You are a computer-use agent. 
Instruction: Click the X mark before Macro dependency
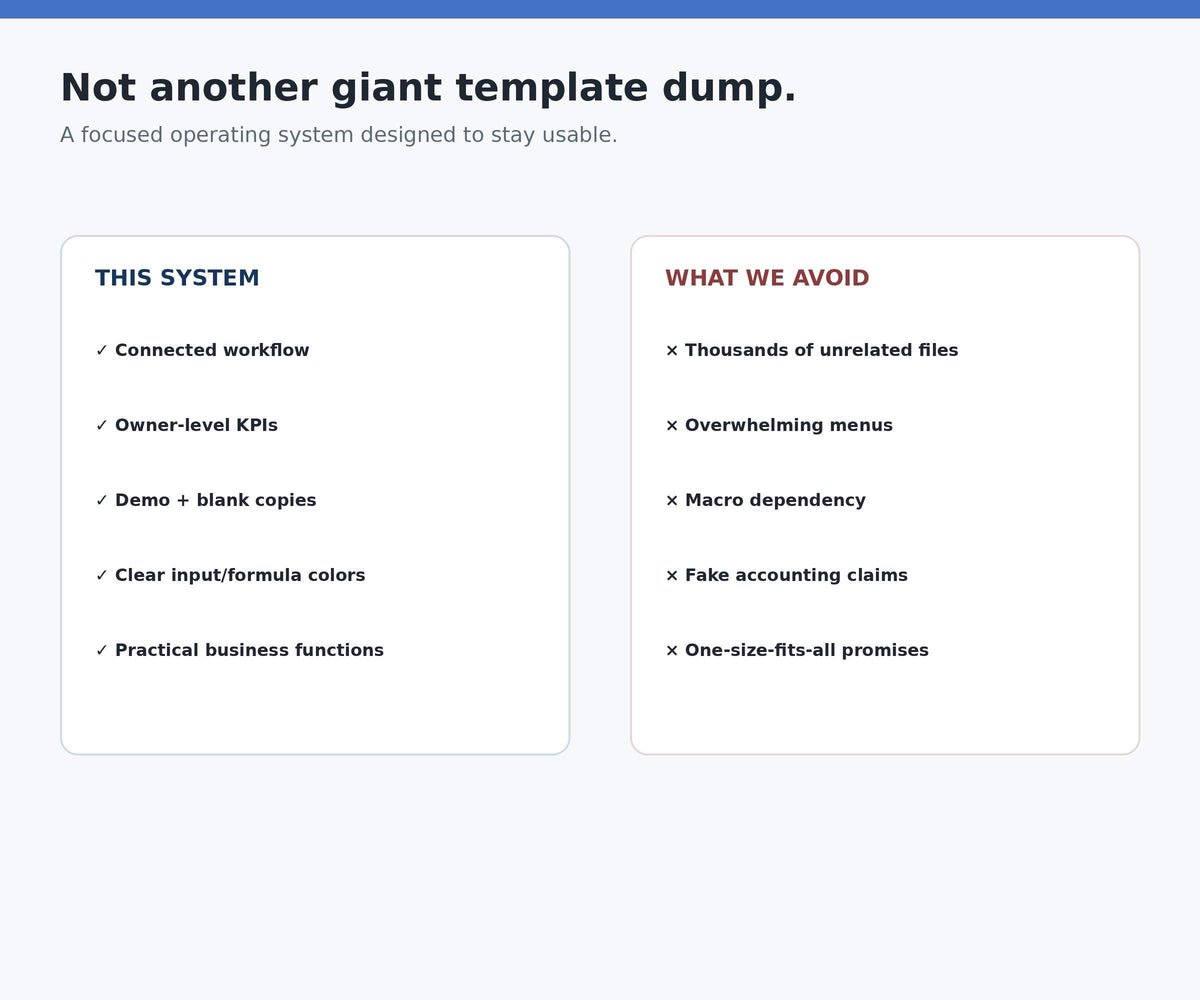point(672,500)
